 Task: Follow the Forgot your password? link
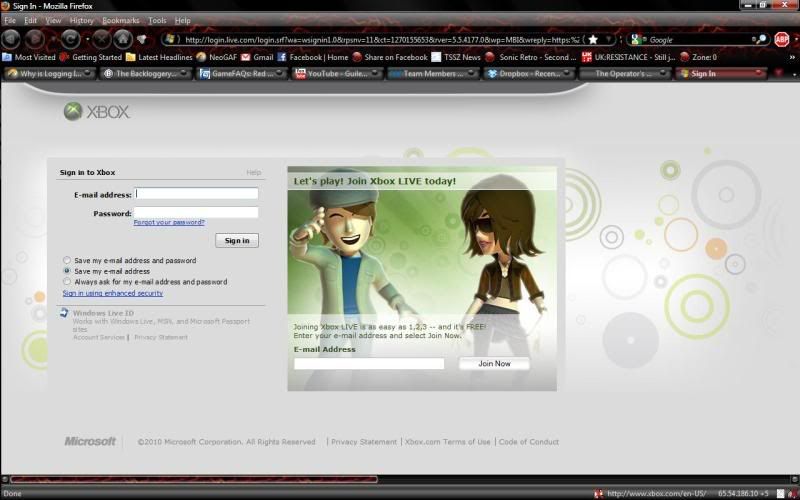[169, 222]
